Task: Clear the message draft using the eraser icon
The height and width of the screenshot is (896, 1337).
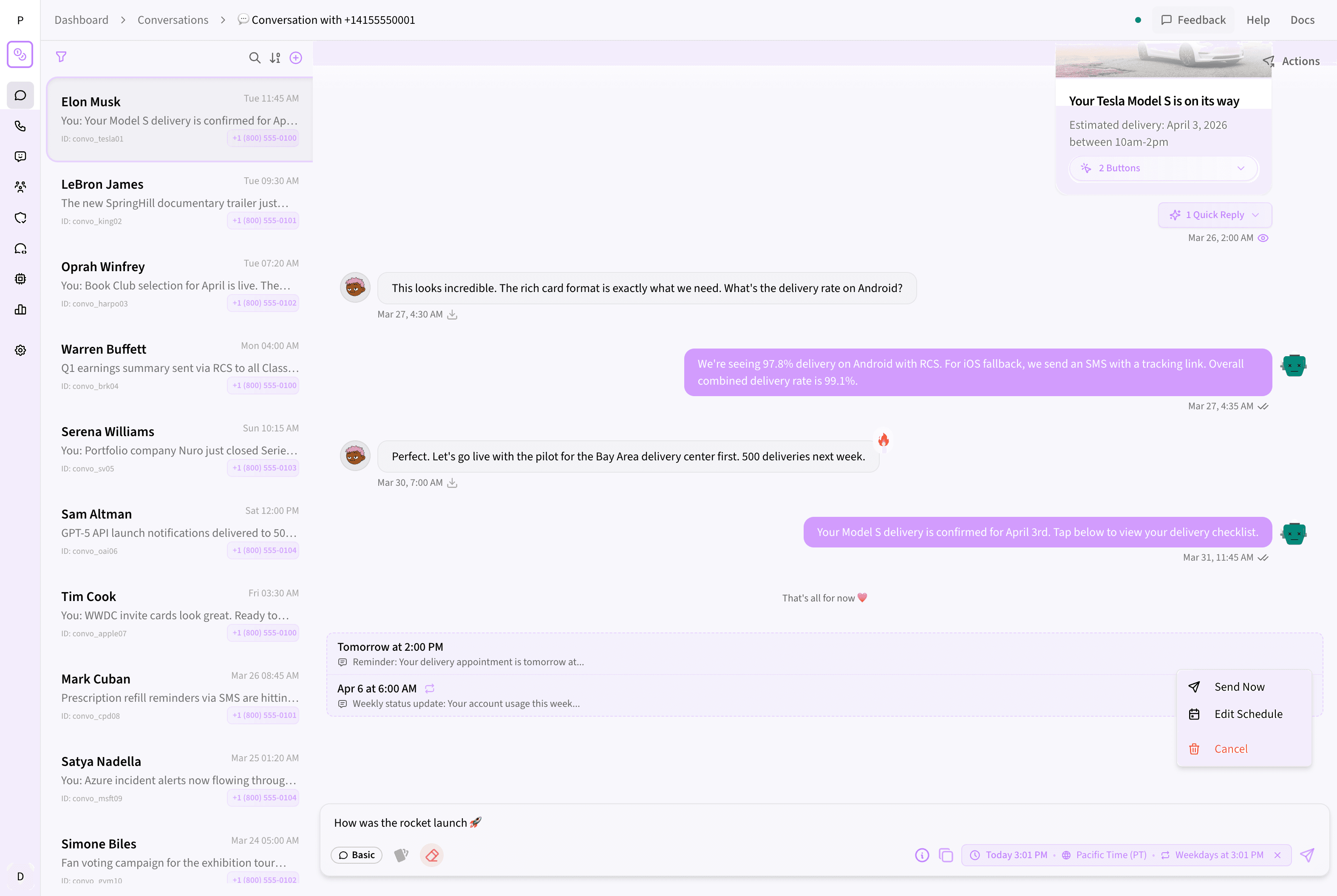Action: 431,855
